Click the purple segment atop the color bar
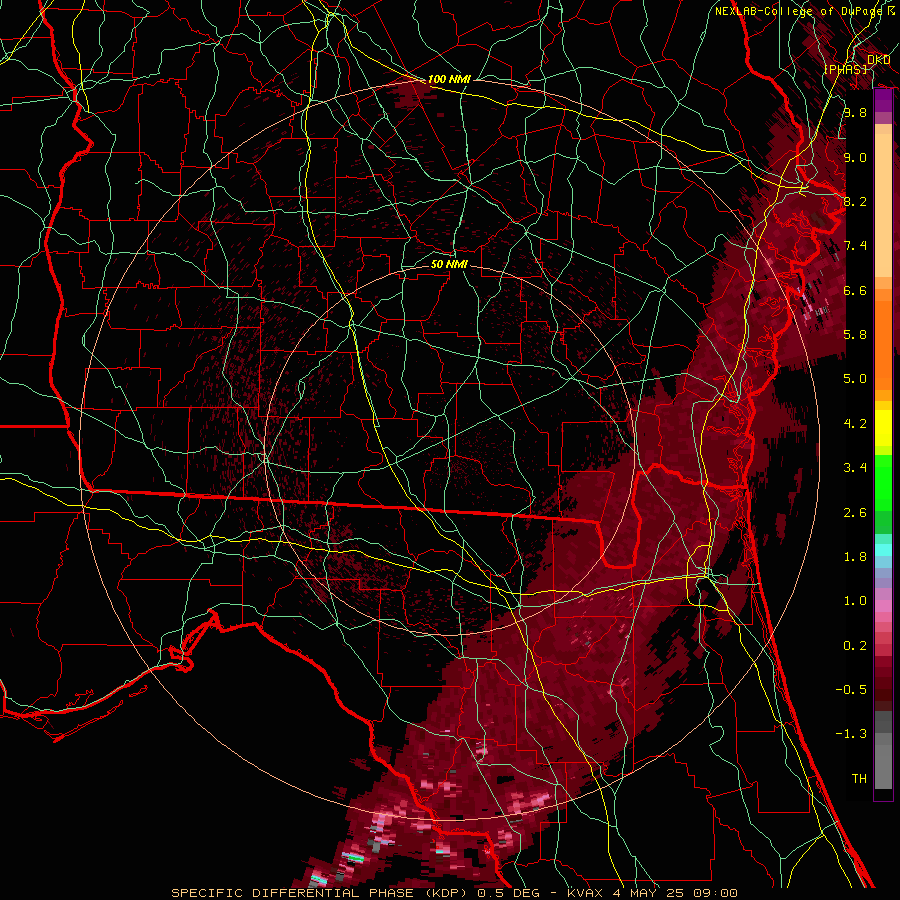Screen dimensions: 900x900 click(x=883, y=101)
